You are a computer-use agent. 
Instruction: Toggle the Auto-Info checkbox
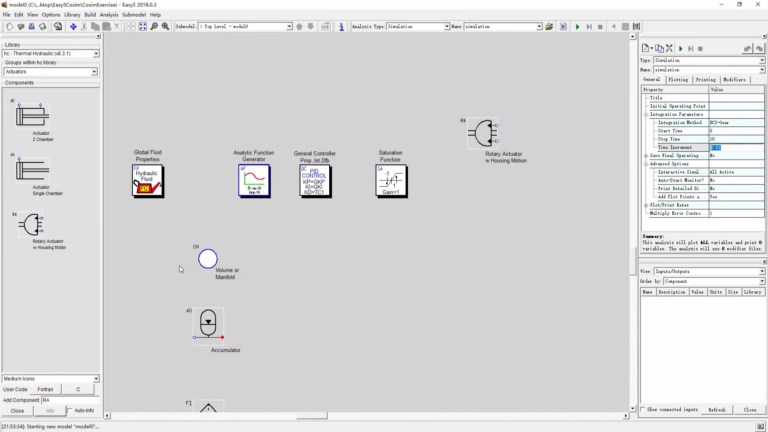pos(69,410)
